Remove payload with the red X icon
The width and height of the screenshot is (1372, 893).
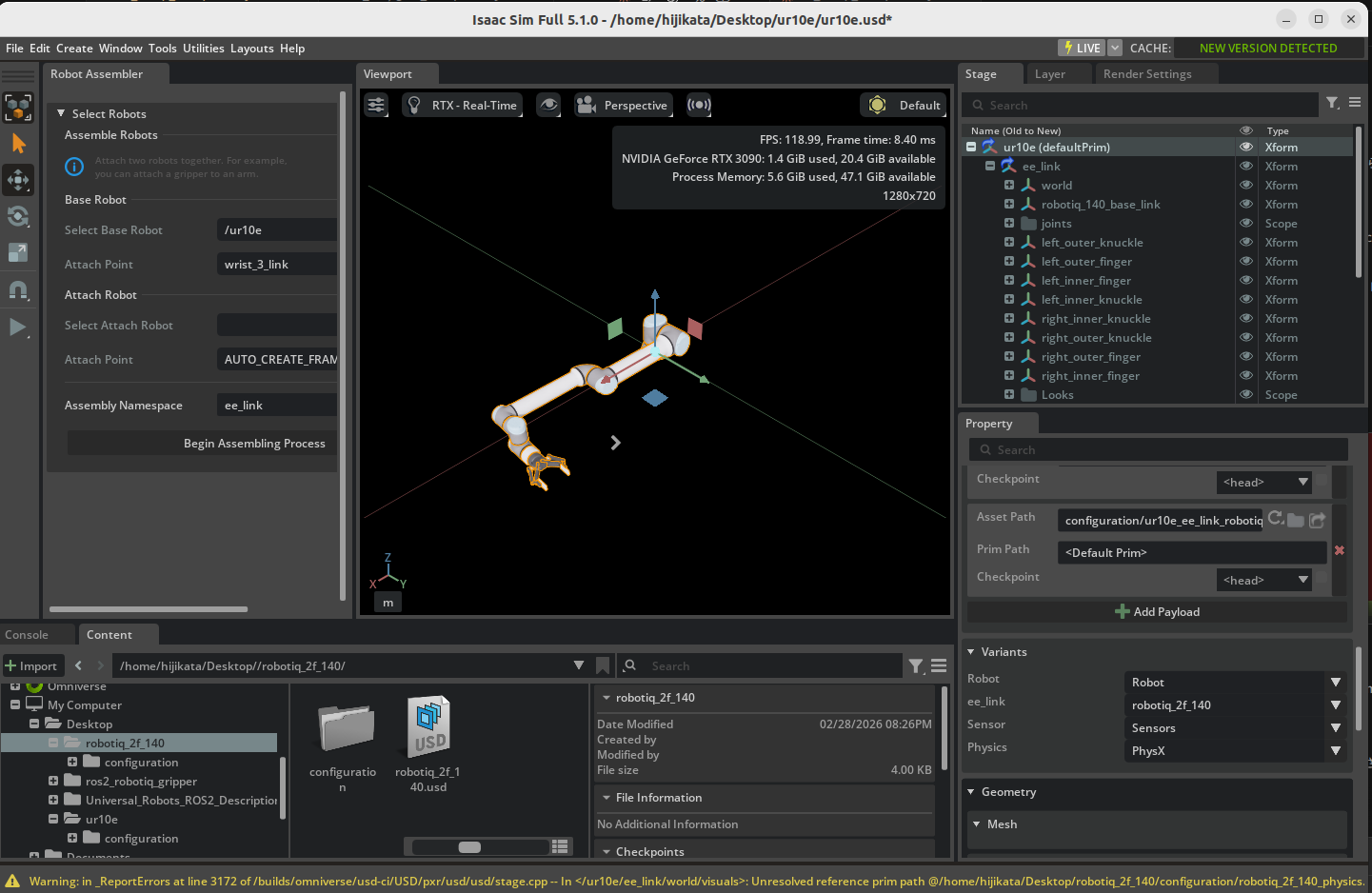[x=1340, y=550]
